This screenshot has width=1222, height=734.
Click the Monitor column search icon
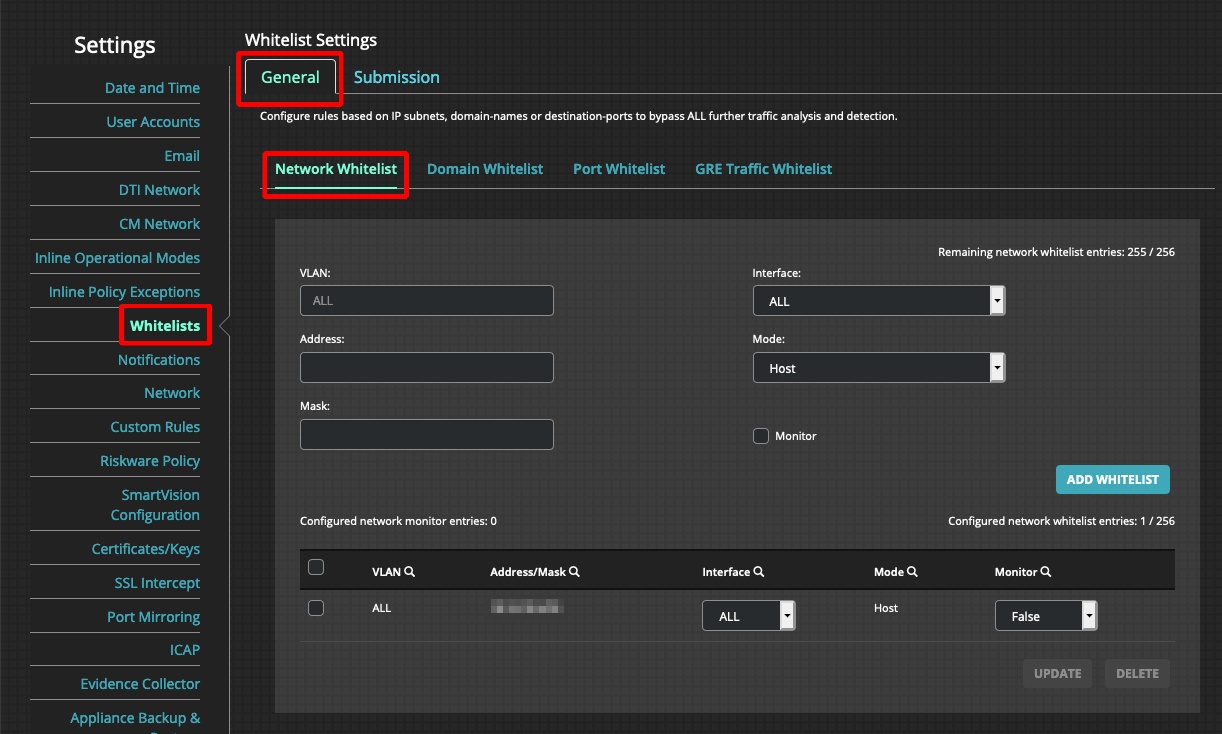tap(1046, 571)
